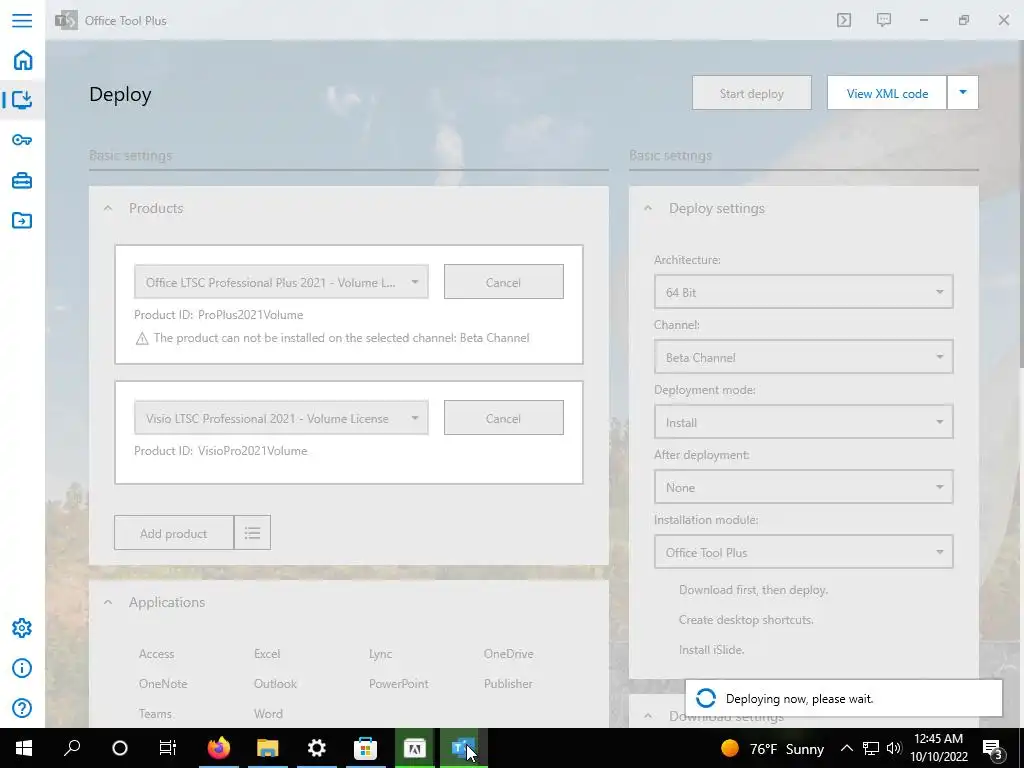The height and width of the screenshot is (768, 1024).
Task: Open the Installation module dropdown
Action: 803,552
